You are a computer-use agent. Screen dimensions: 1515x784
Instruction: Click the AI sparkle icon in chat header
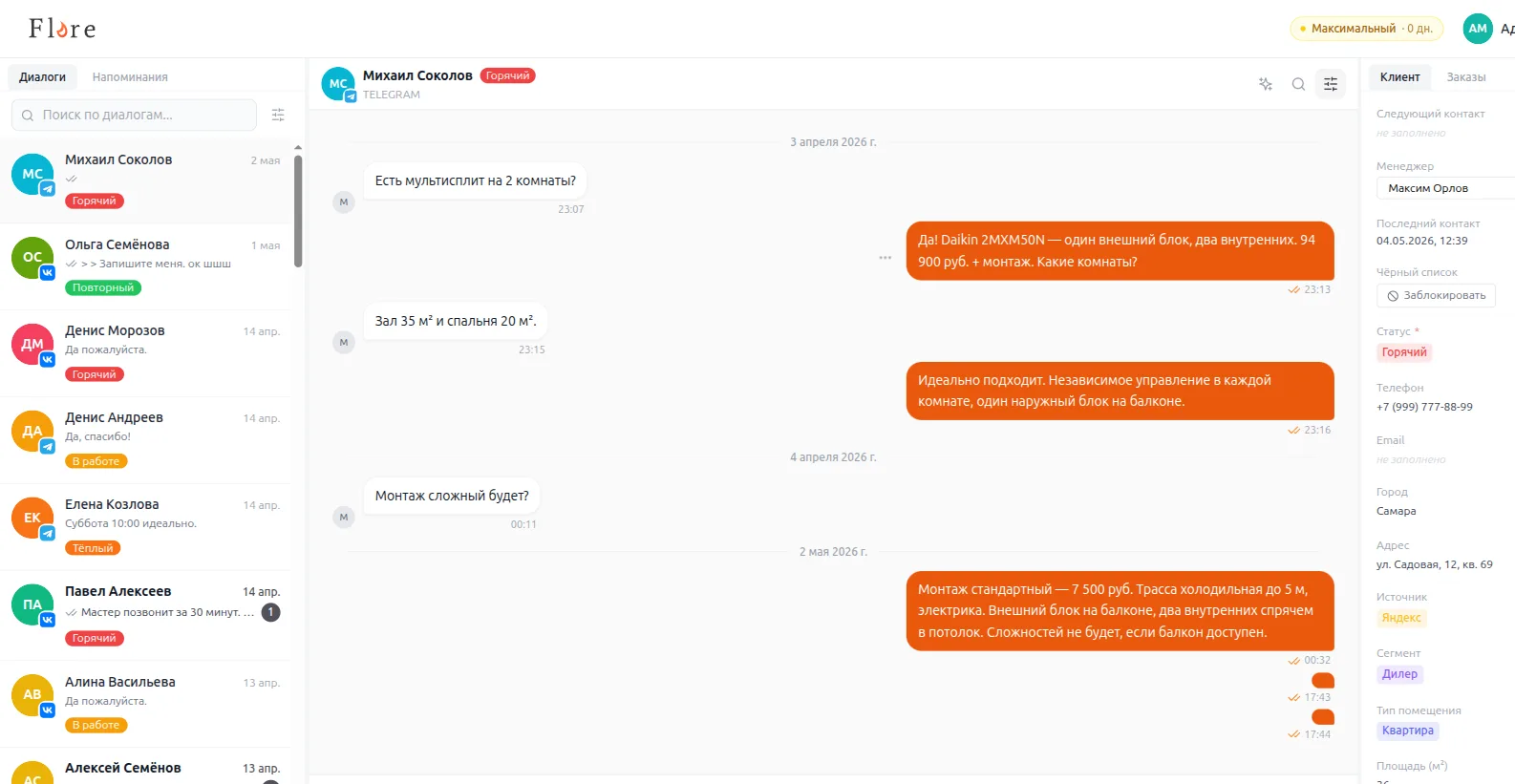tap(1266, 84)
